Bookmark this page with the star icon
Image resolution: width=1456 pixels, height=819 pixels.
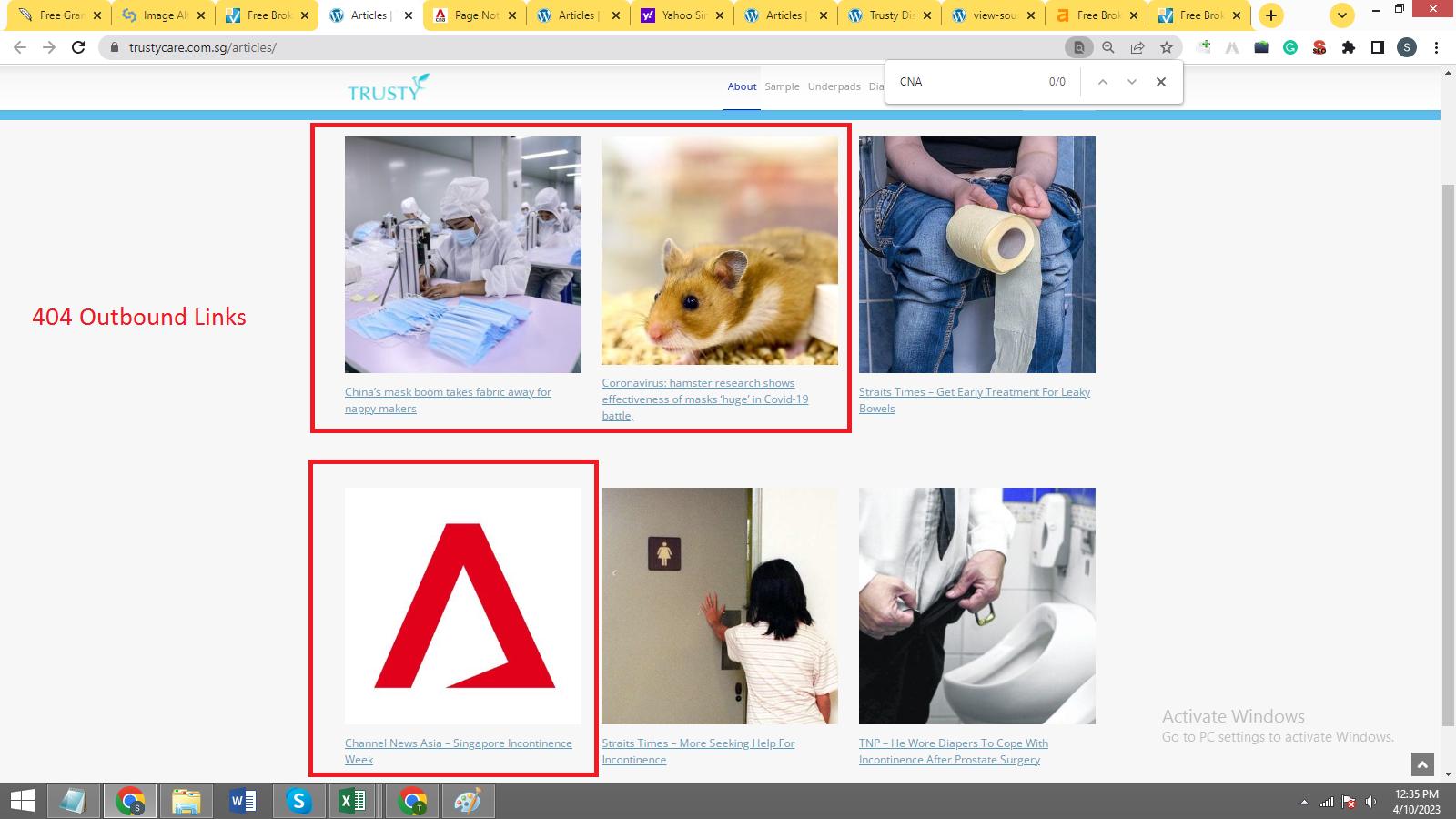[x=1166, y=47]
